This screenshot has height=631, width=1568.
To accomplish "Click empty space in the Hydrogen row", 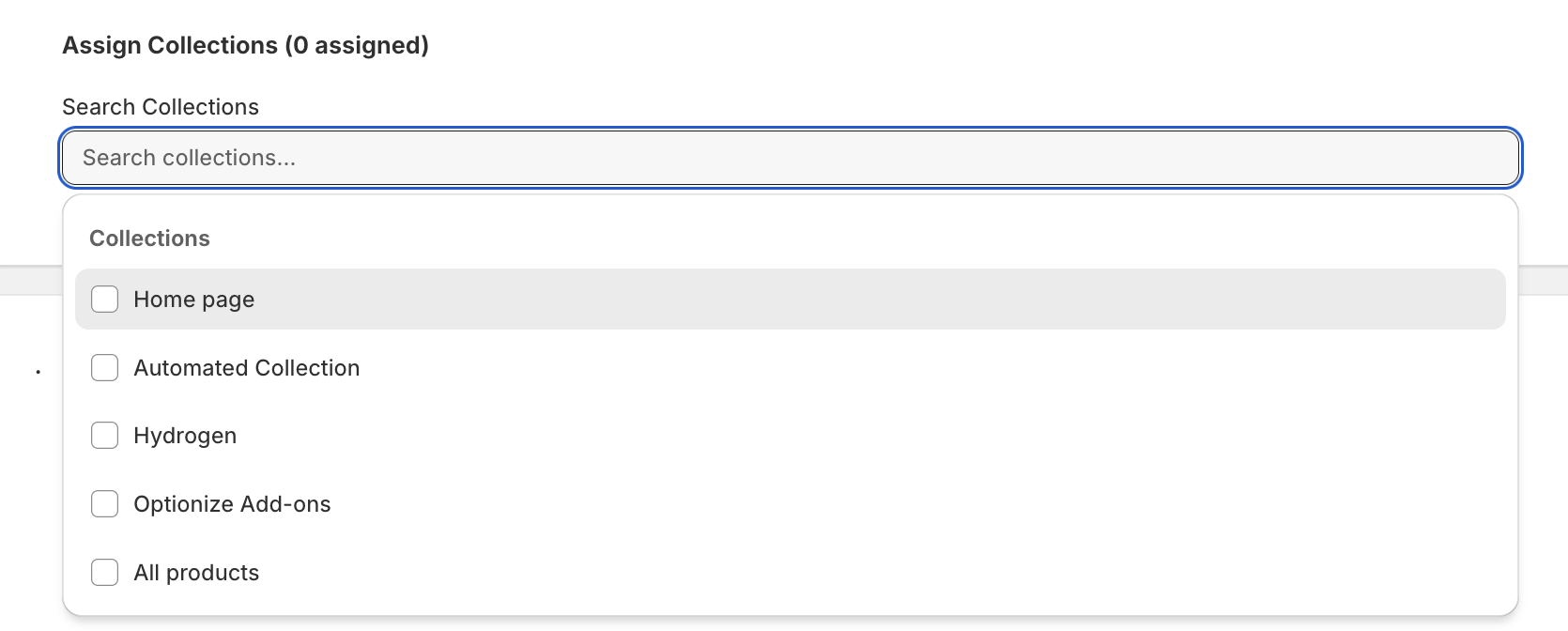I will pyautogui.click(x=845, y=436).
